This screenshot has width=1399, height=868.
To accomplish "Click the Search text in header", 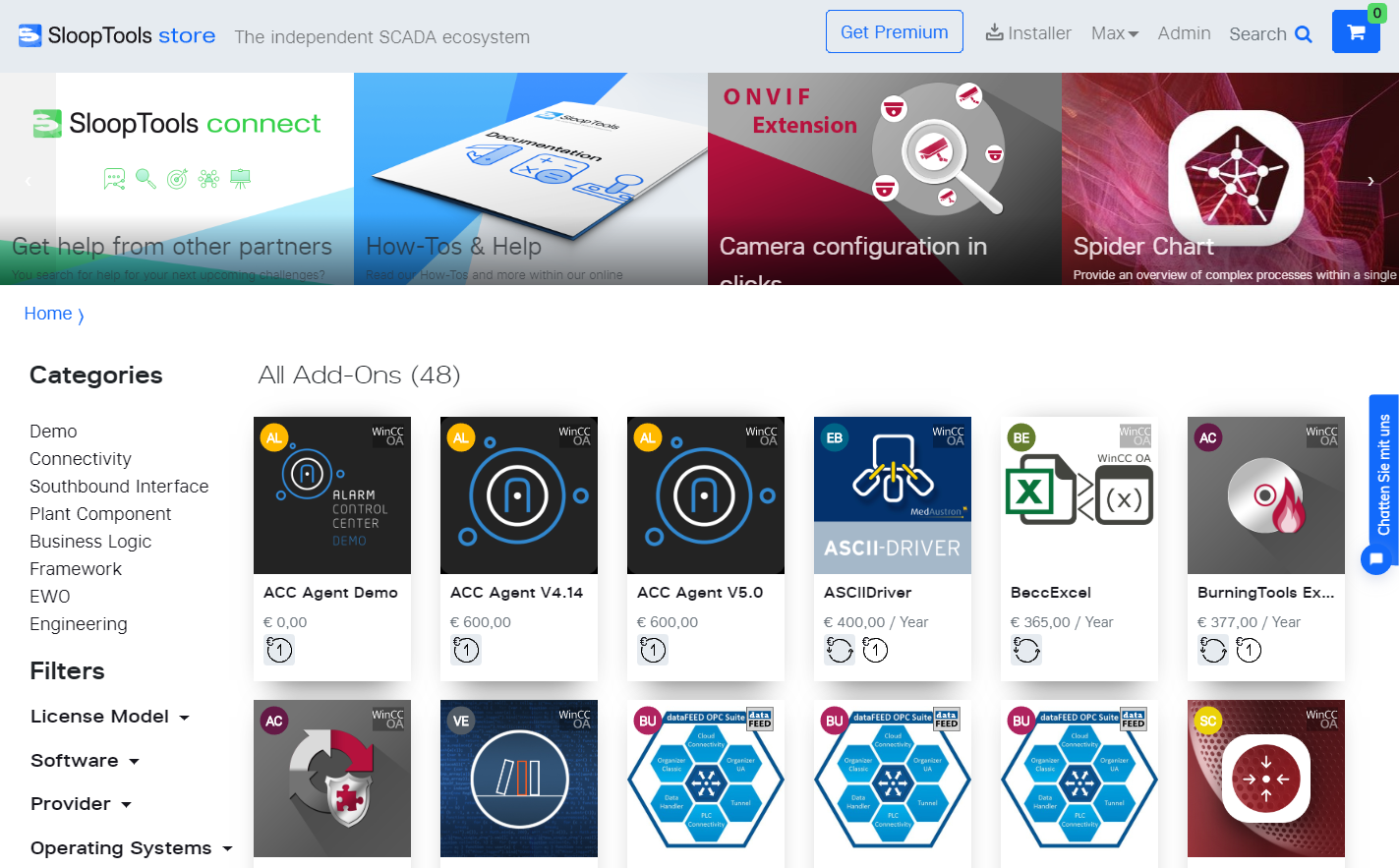I will 1257,34.
